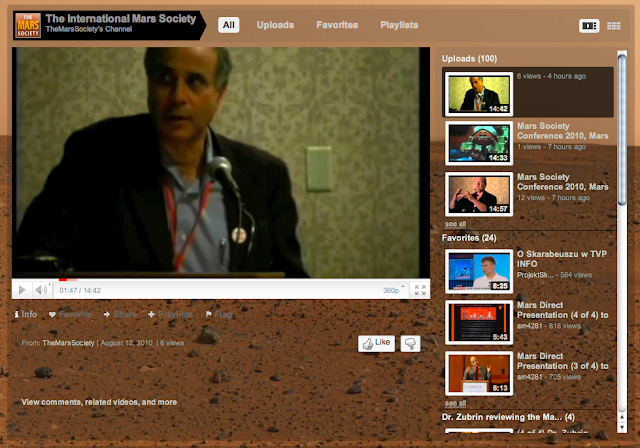View comments, related videos, and more
Viewport: 640px width, 448px height.
click(x=99, y=402)
